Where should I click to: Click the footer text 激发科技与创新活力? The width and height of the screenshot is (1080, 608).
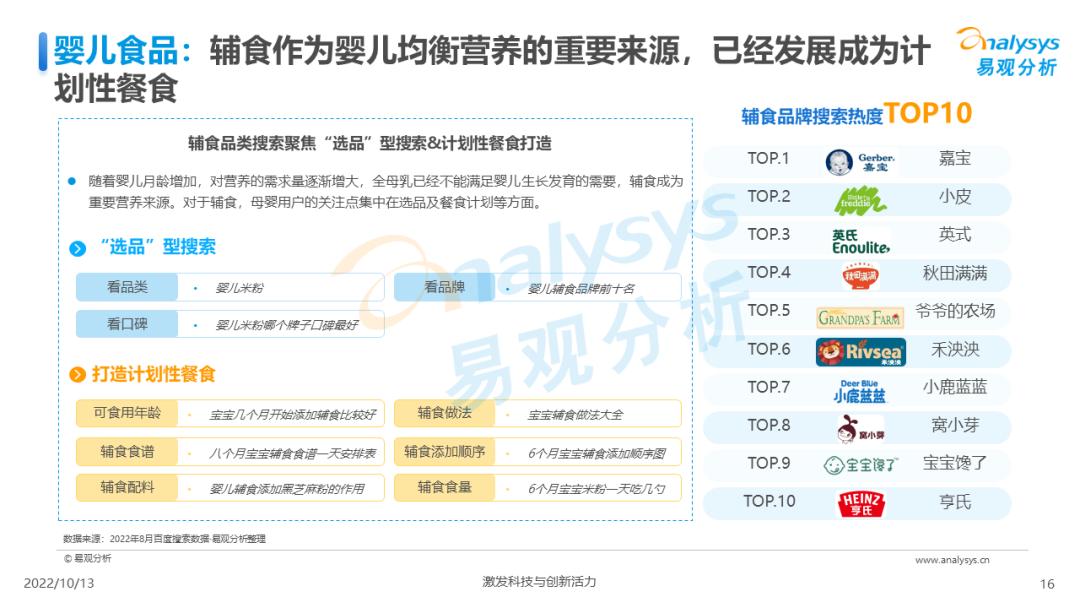(x=539, y=582)
